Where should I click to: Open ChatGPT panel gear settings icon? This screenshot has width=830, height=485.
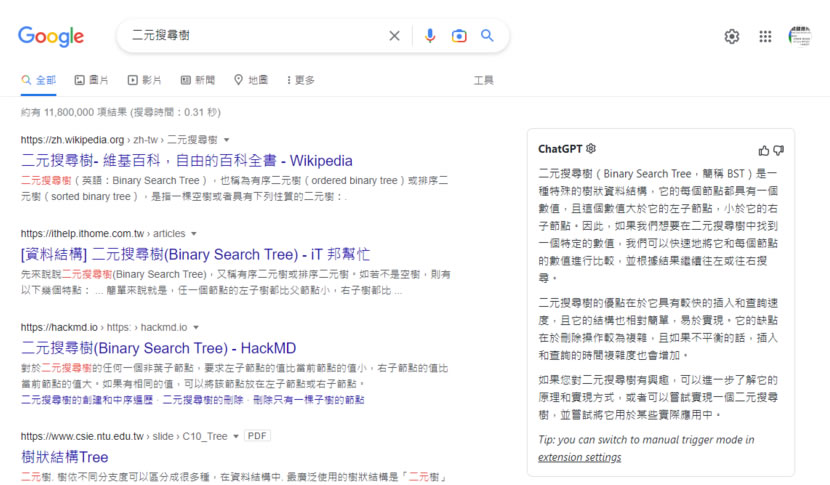(x=591, y=149)
